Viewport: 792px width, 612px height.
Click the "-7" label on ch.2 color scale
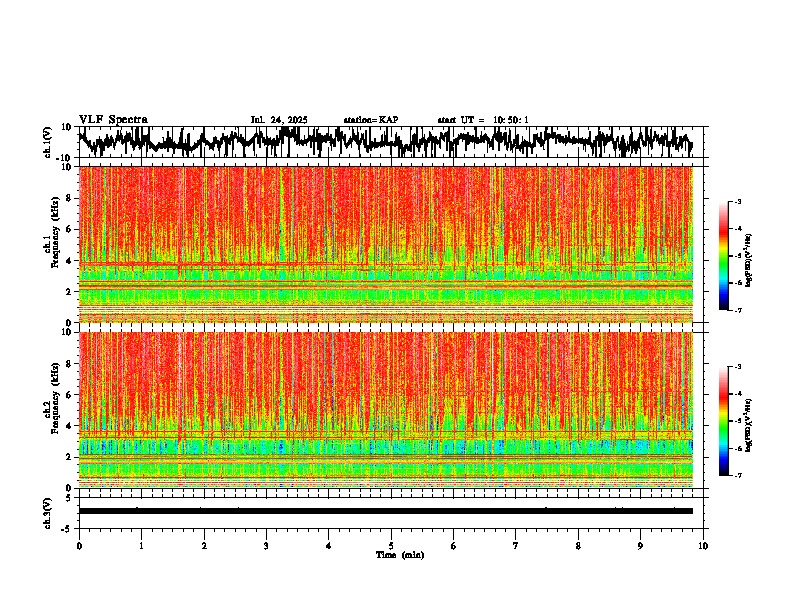[737, 475]
